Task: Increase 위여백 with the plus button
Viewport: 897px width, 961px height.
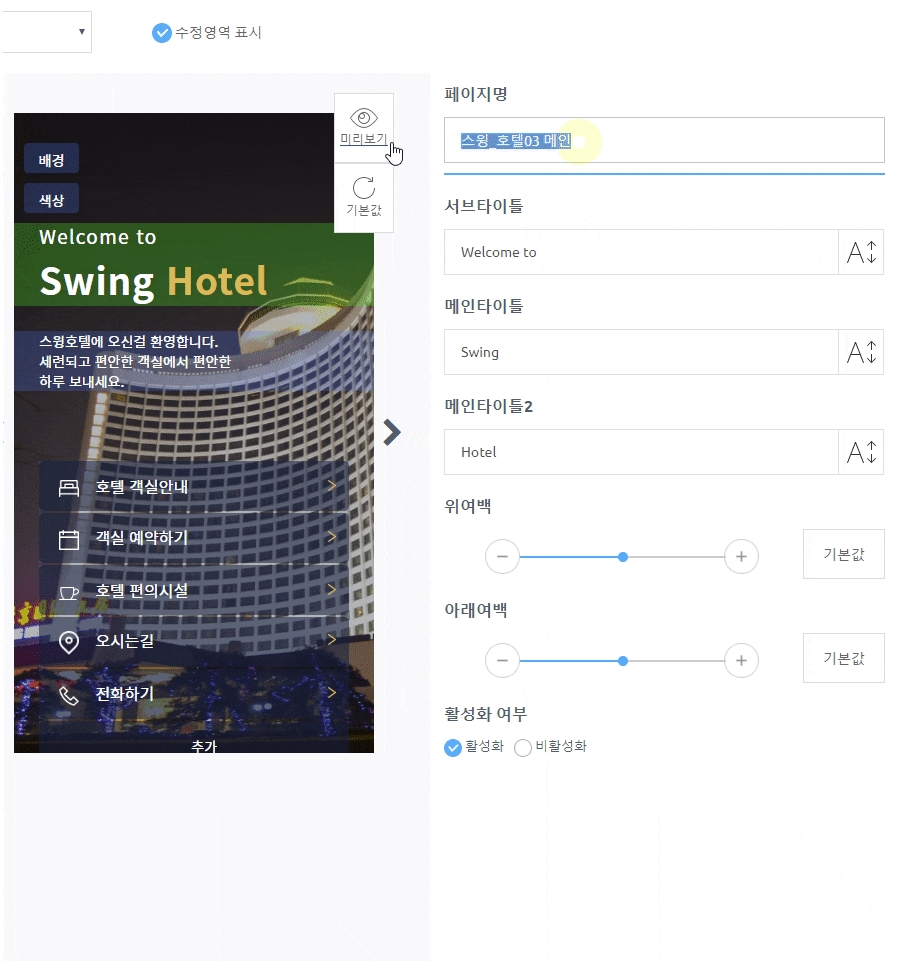Action: coord(741,556)
